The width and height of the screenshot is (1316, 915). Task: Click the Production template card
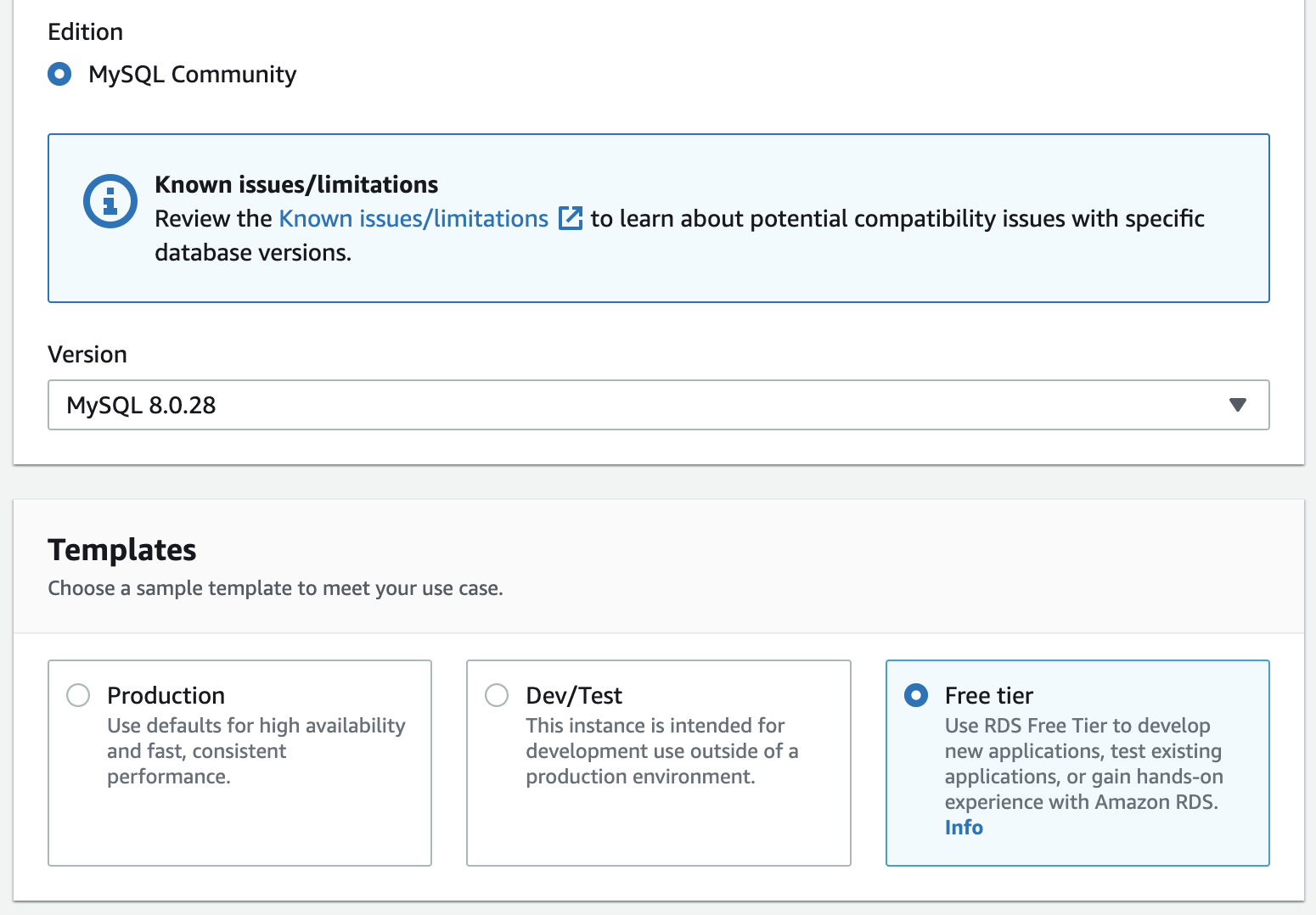tap(239, 762)
